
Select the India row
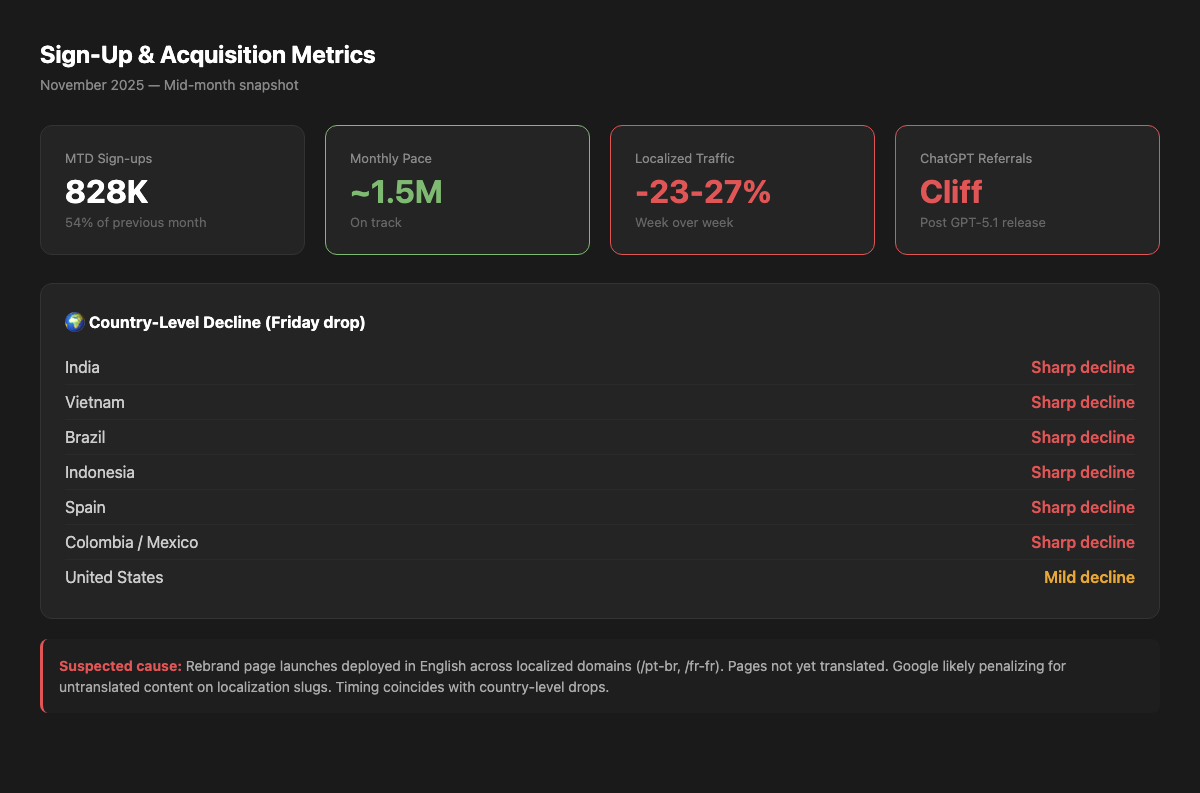pyautogui.click(x=600, y=367)
